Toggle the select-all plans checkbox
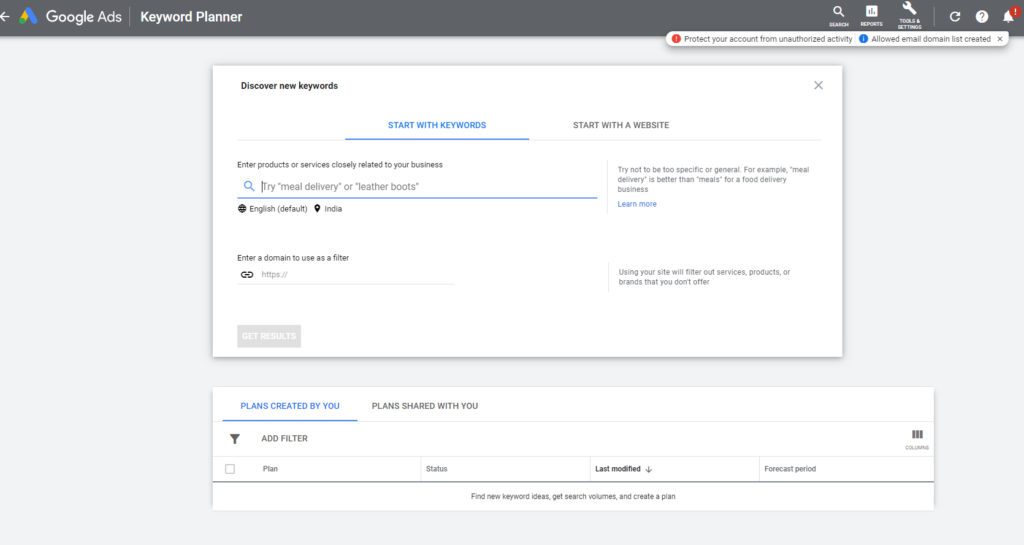The height and width of the screenshot is (545, 1024). pyautogui.click(x=230, y=469)
